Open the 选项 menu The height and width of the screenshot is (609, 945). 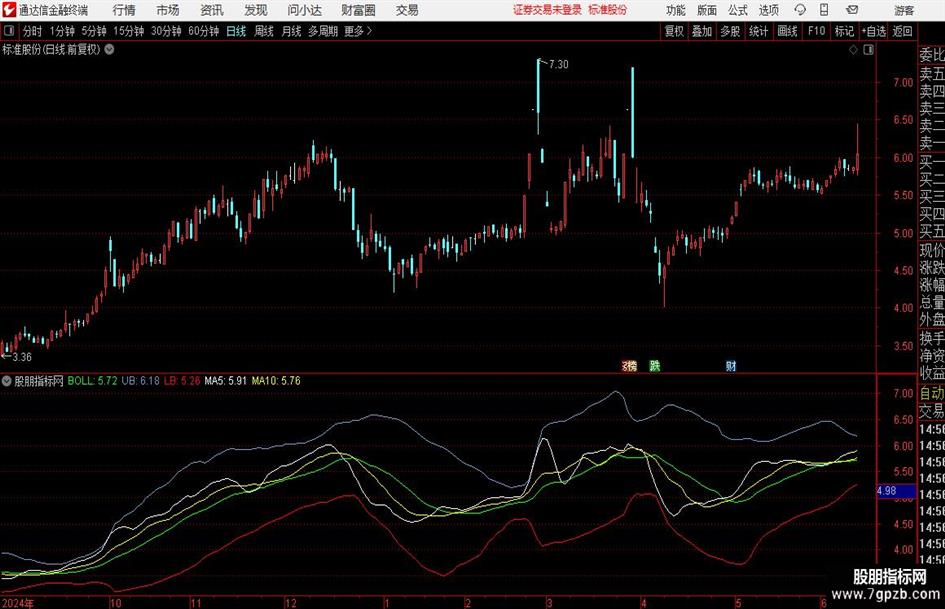768,10
